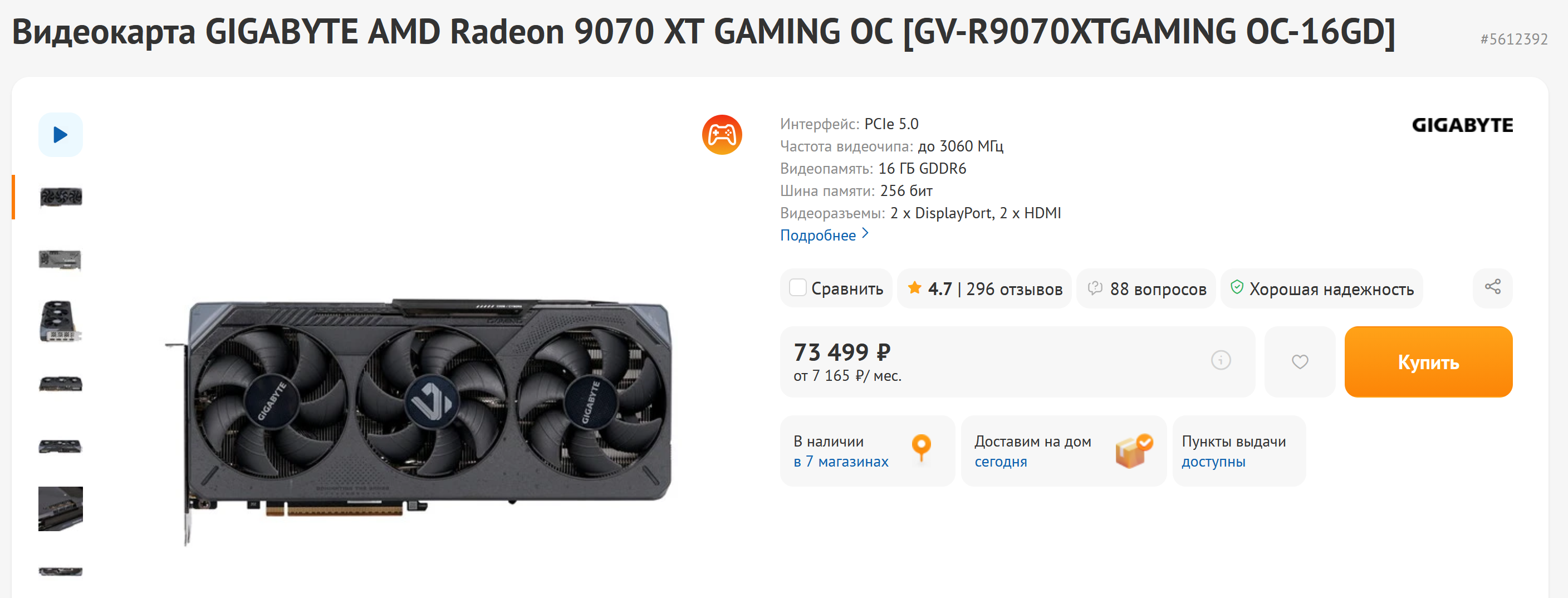
Task: Open the 88 вопросов questions section
Action: [1146, 288]
